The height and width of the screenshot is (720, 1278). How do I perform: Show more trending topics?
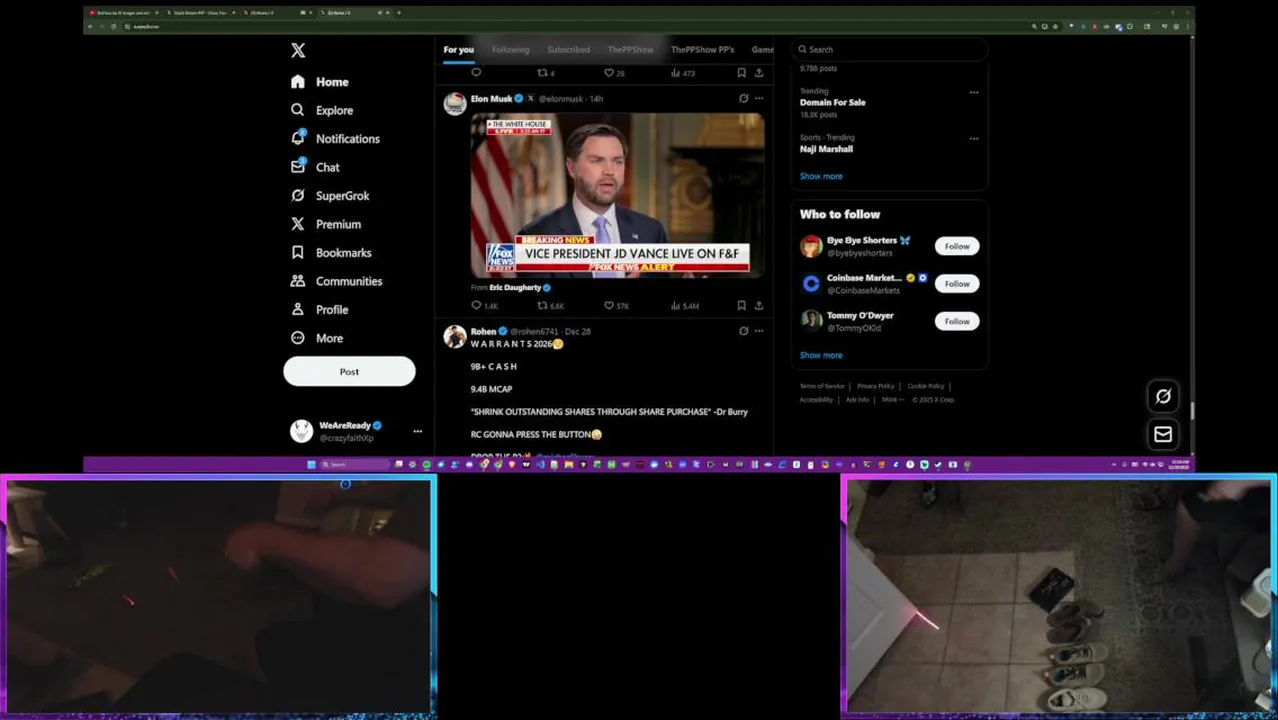(x=821, y=176)
